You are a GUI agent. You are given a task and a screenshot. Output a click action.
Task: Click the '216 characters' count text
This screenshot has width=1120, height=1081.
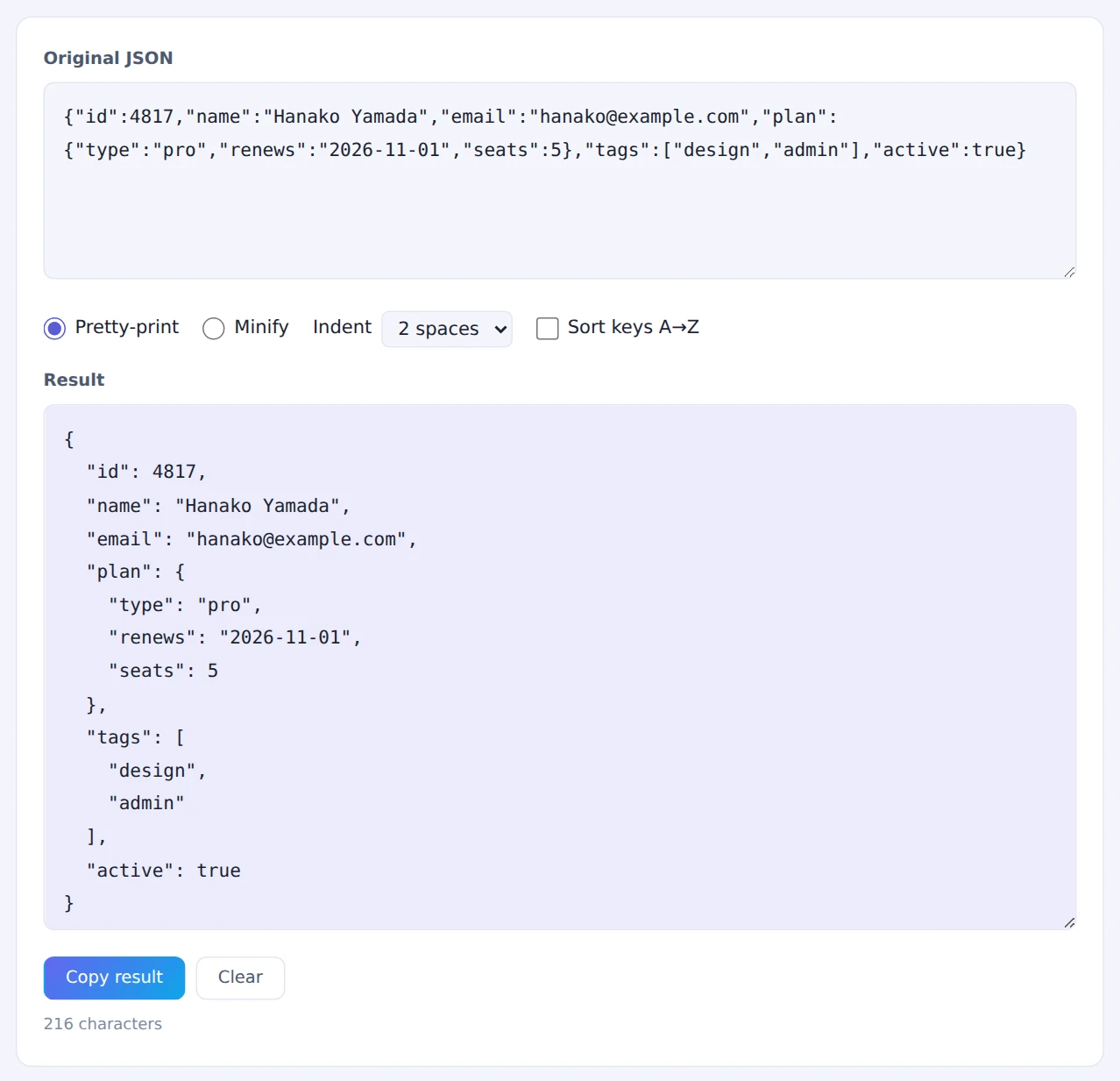103,1024
